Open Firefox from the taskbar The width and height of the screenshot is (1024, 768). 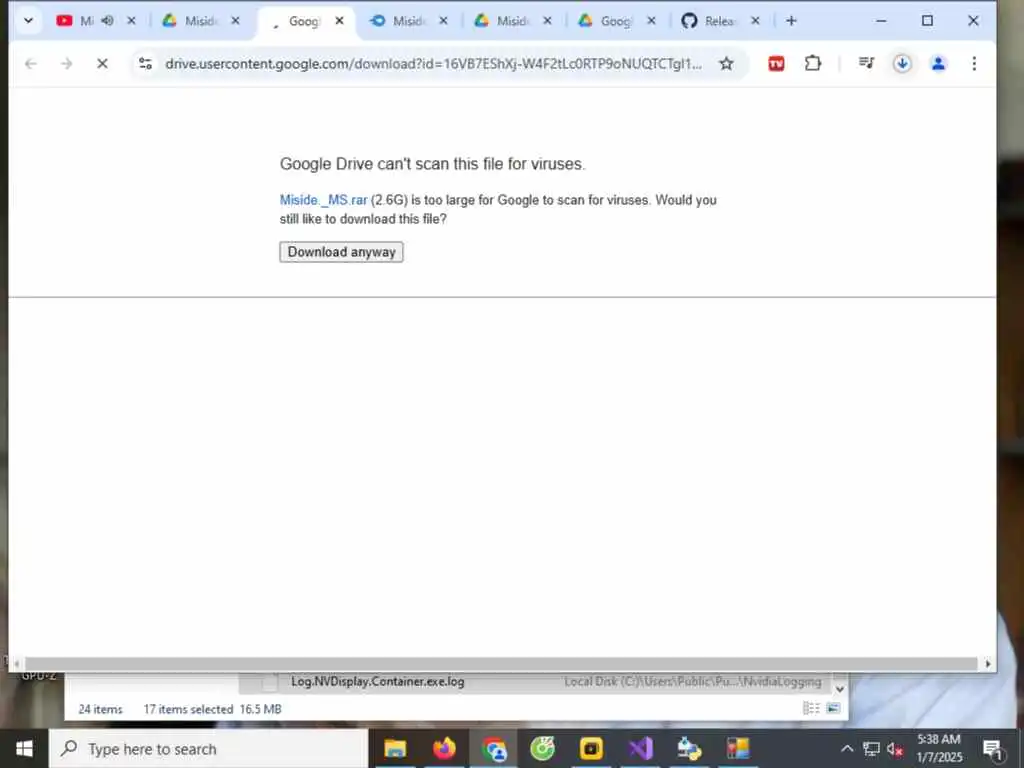(x=444, y=748)
